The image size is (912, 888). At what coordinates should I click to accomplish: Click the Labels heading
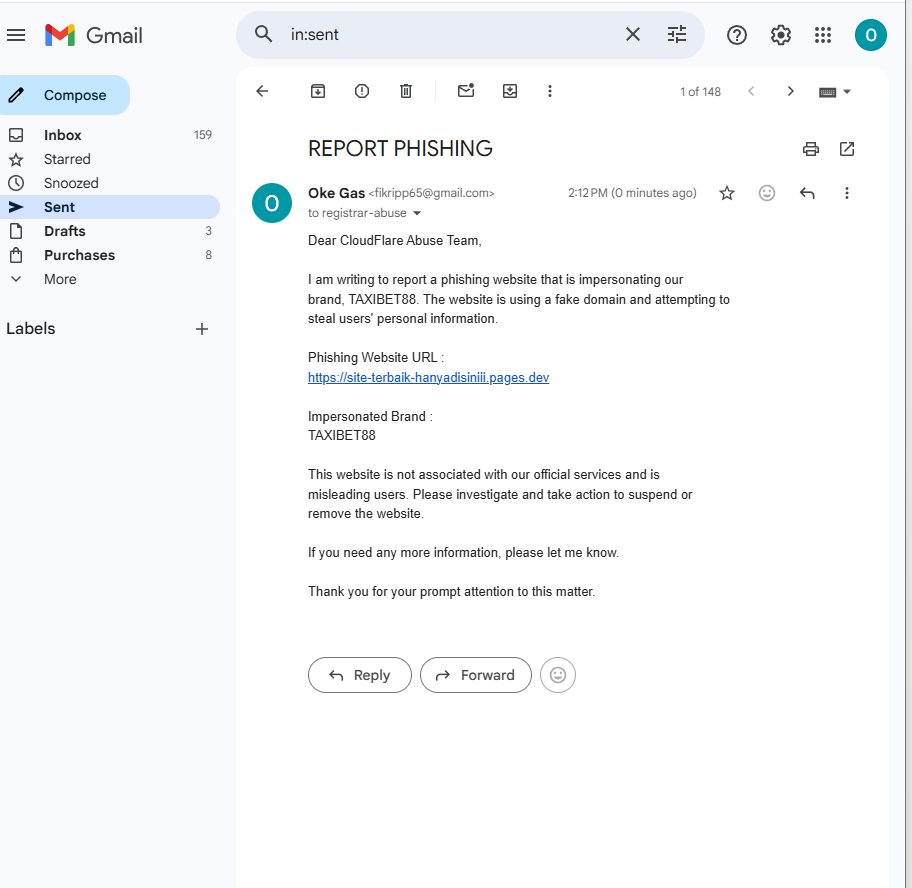31,329
